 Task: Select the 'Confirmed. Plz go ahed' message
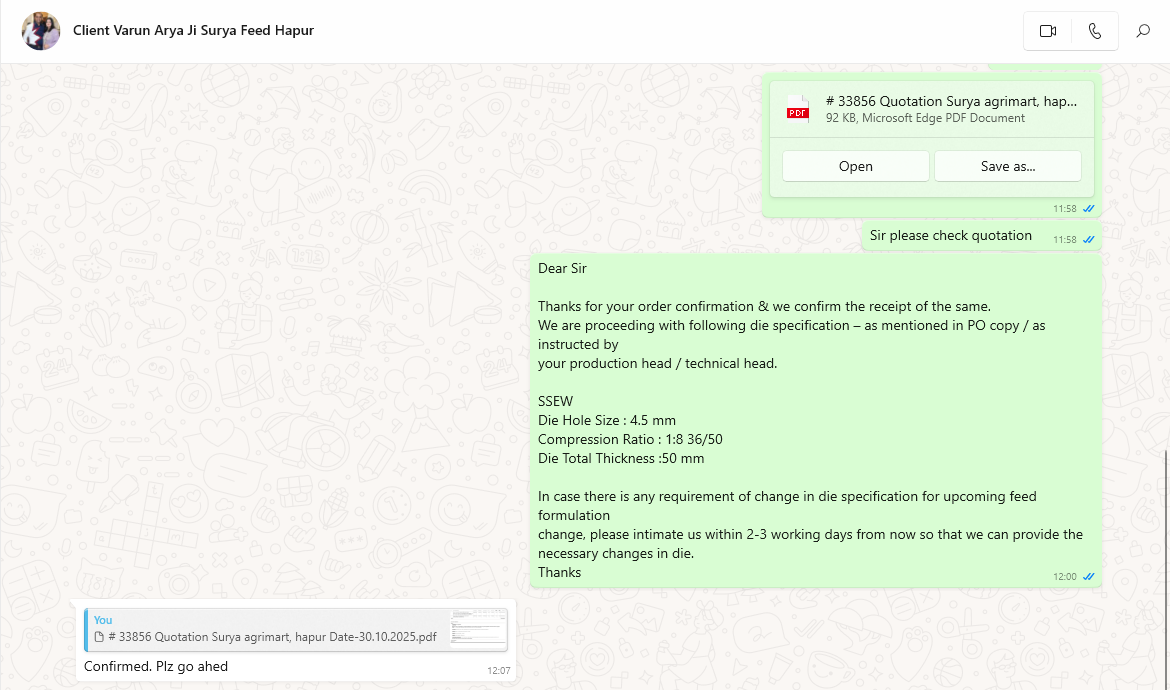click(x=156, y=666)
